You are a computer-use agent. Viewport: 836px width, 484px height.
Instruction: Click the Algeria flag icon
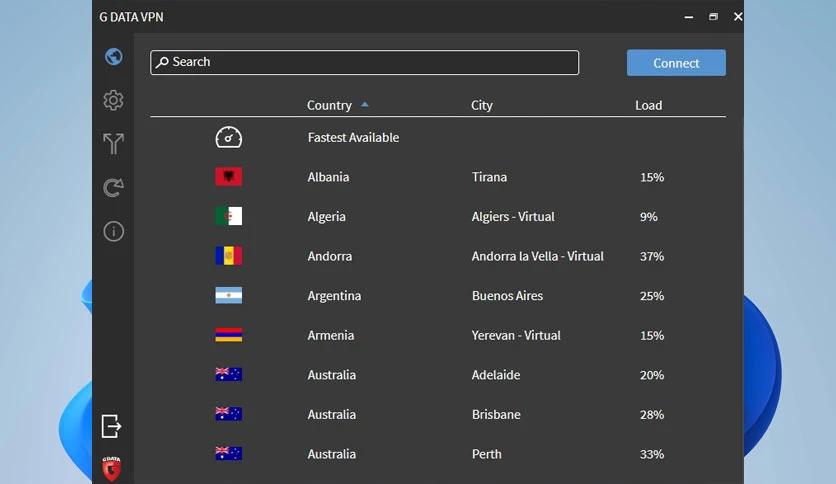pos(229,216)
